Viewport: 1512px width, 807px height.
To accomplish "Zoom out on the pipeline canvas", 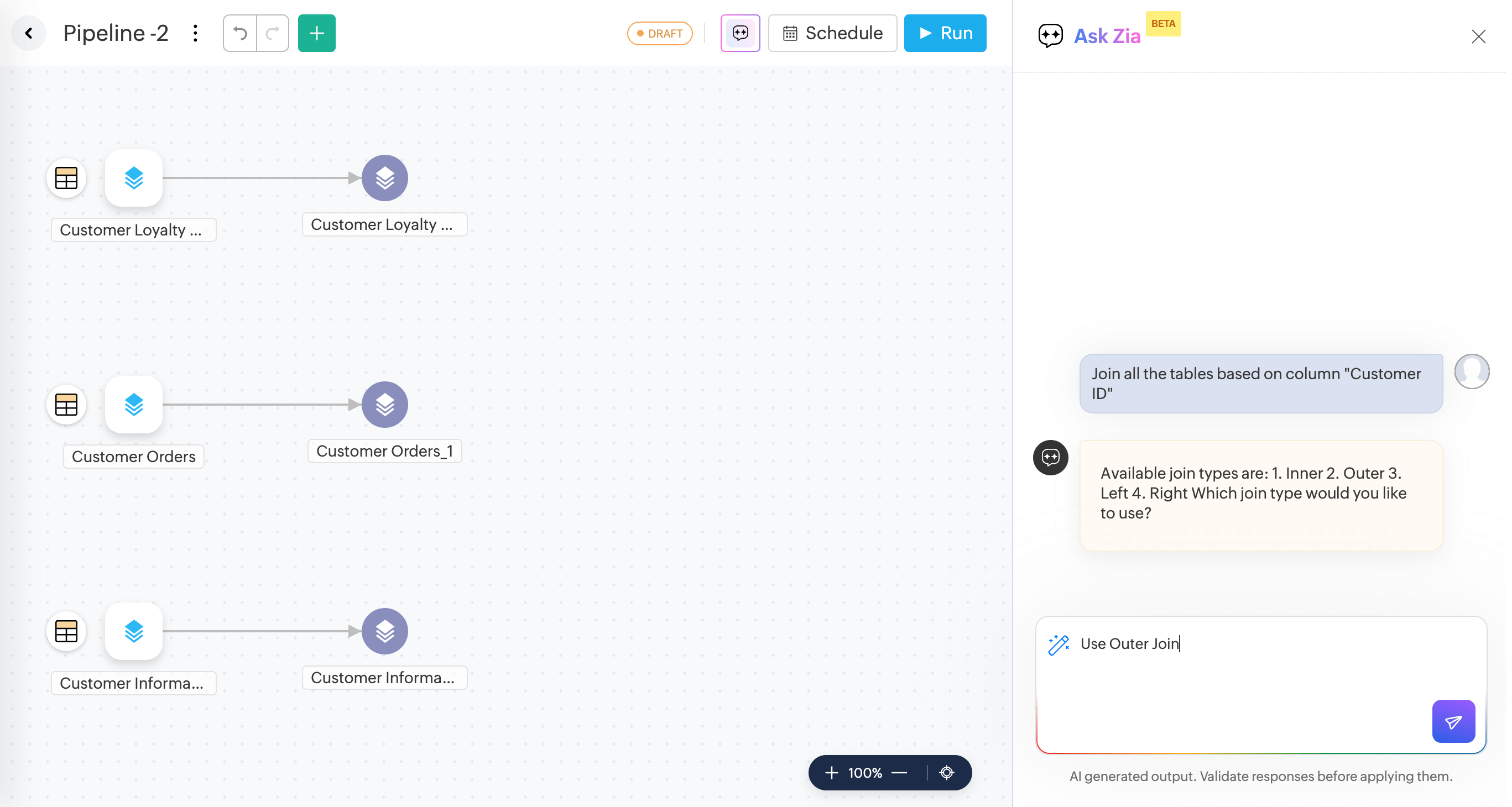I will [x=899, y=773].
